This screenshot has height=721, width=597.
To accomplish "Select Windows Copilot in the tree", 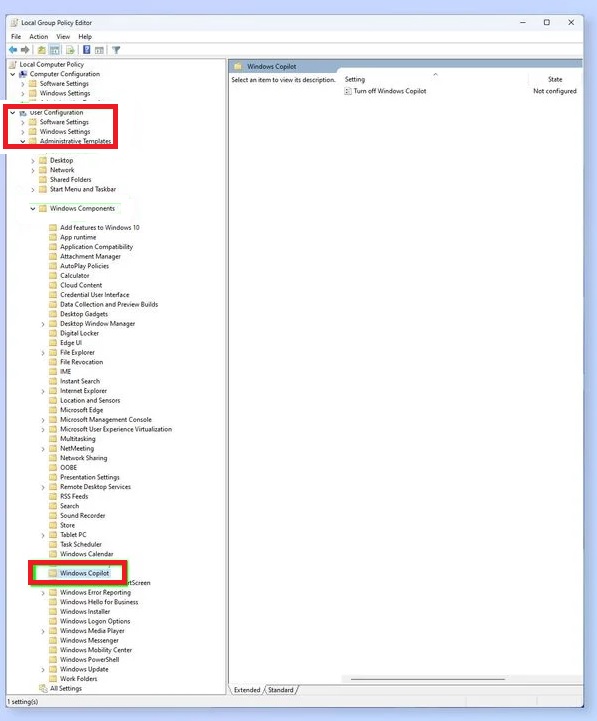I will 85,573.
